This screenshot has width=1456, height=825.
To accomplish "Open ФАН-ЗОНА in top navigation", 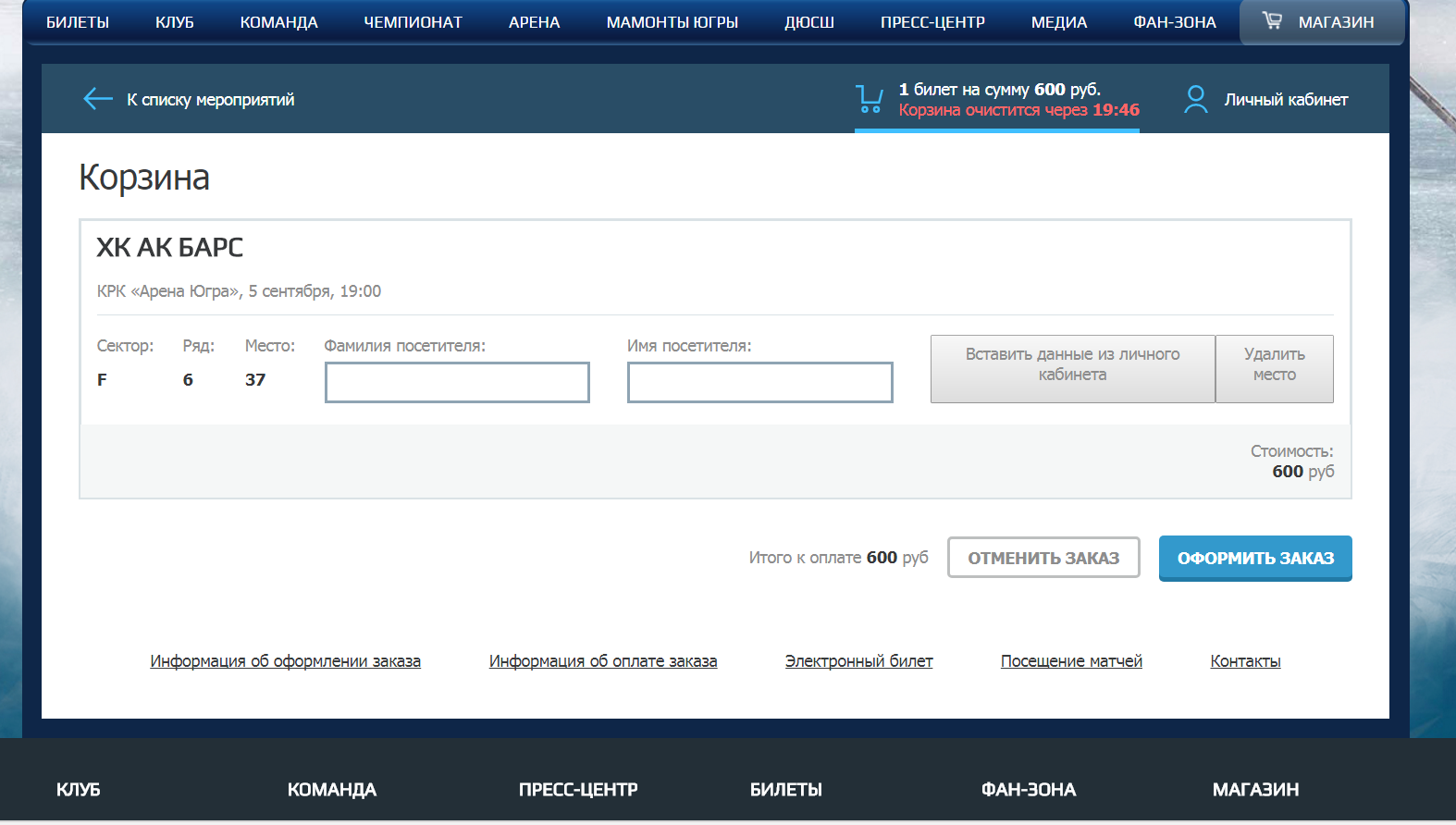I will [x=1175, y=22].
